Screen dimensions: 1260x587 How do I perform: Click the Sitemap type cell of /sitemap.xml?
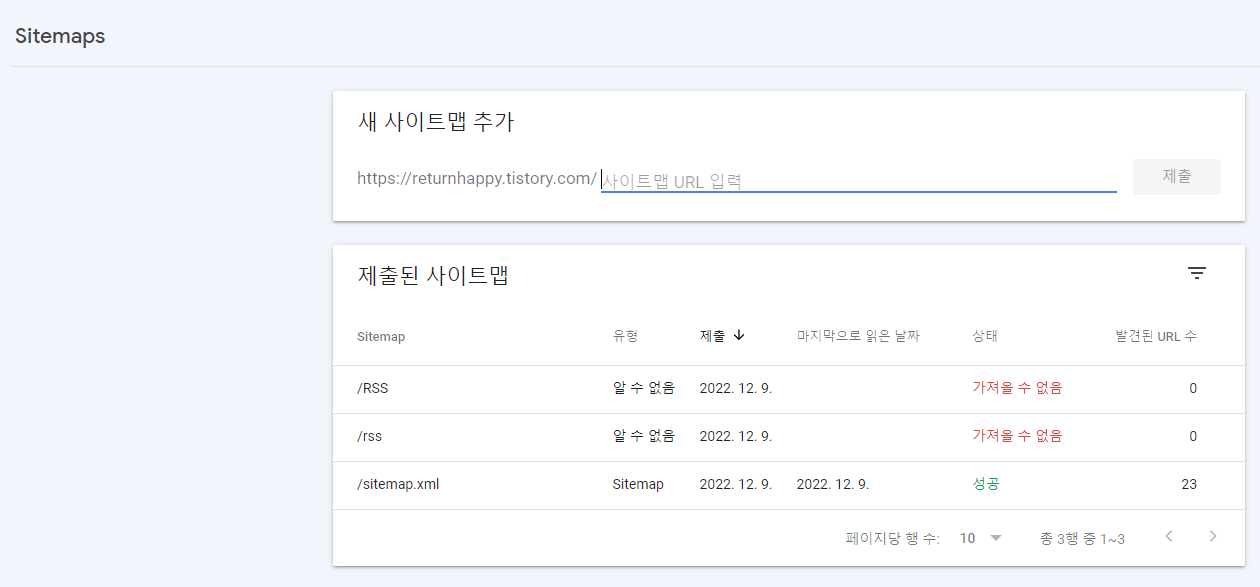(638, 484)
